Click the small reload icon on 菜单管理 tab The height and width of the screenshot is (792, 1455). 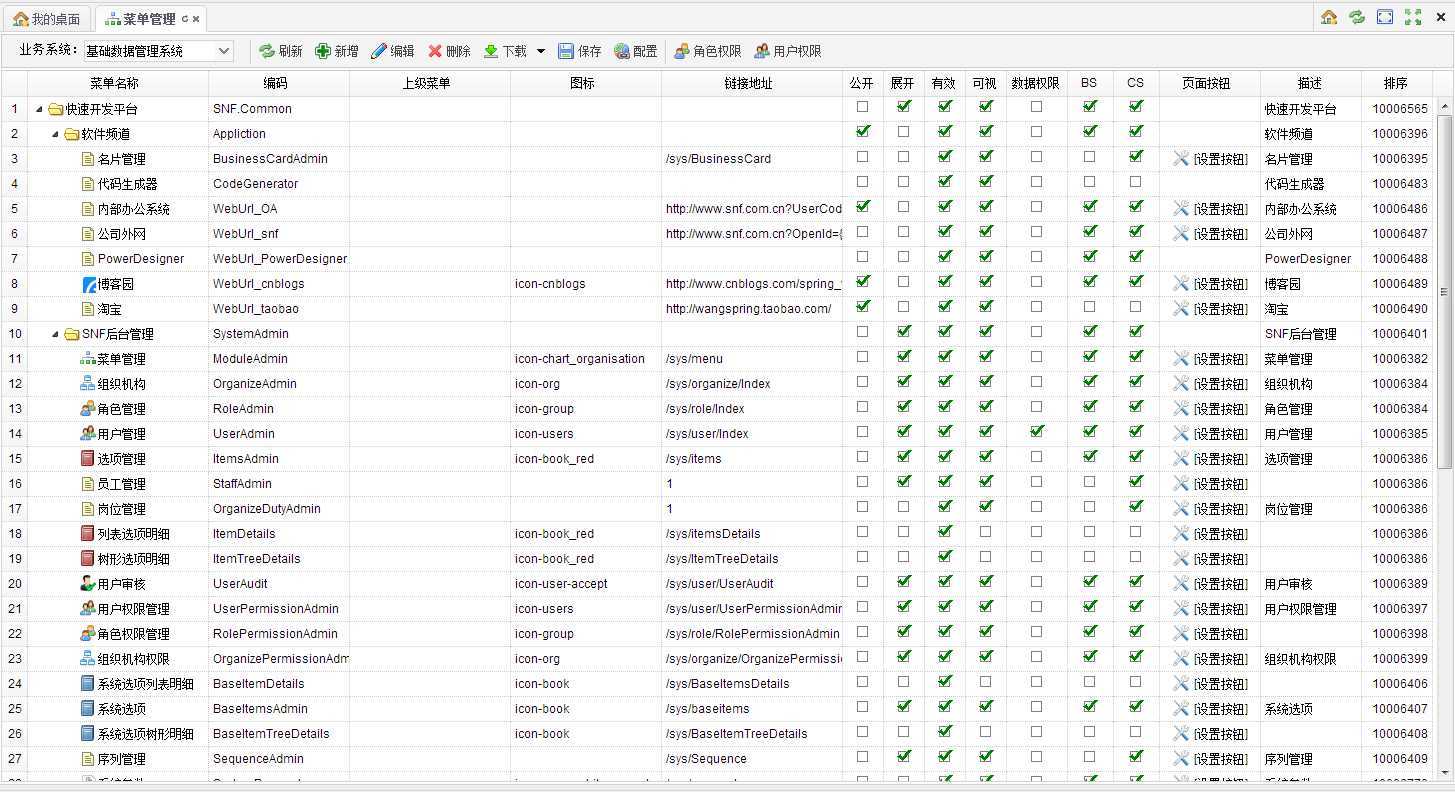tap(185, 19)
